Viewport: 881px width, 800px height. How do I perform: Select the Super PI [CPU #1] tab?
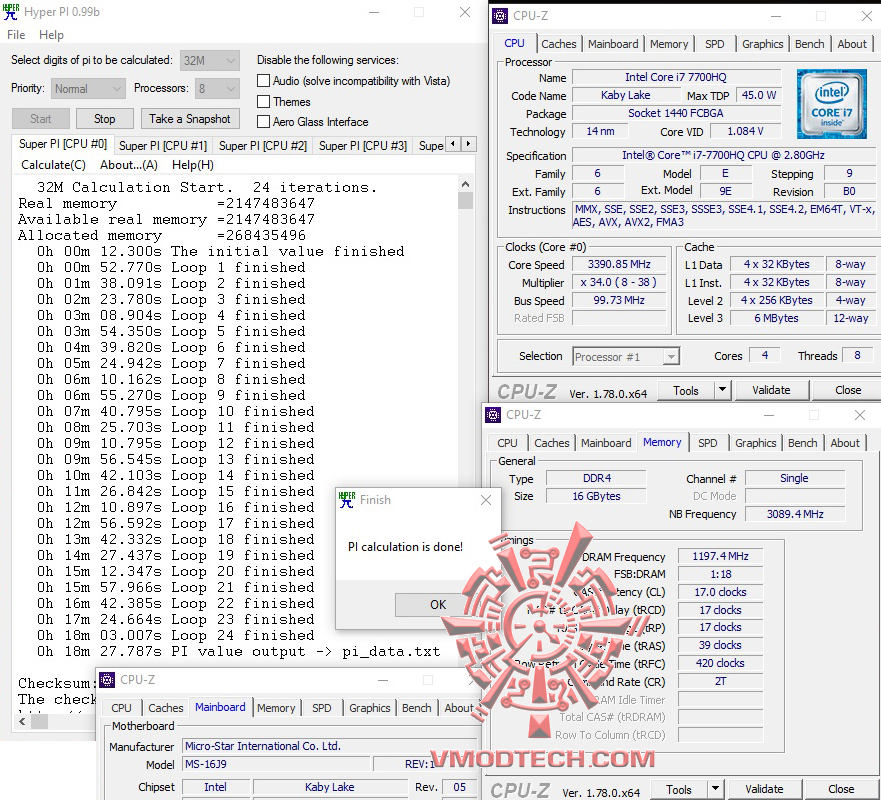pyautogui.click(x=163, y=146)
